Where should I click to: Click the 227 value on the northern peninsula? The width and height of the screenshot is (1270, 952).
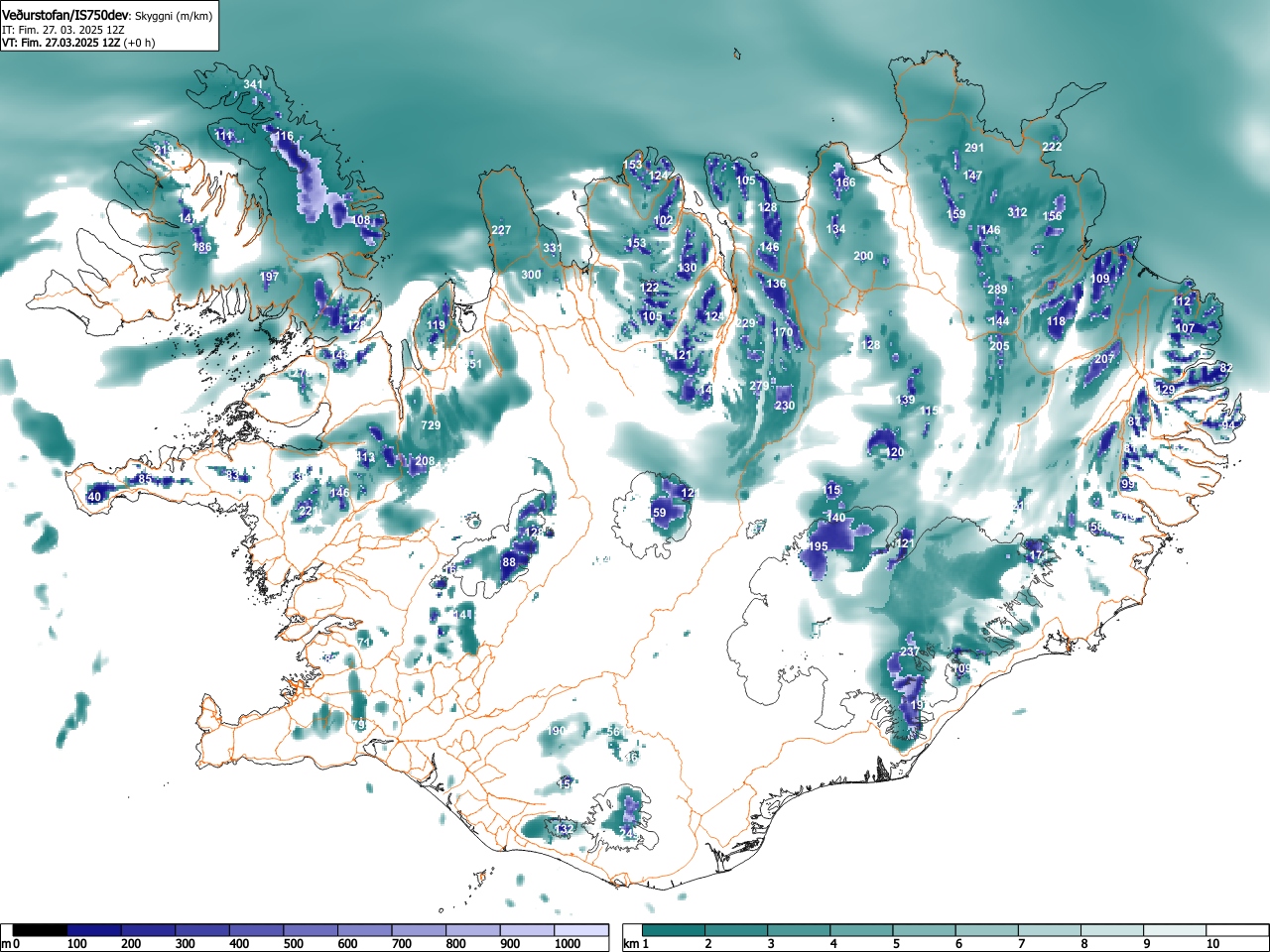(x=501, y=230)
